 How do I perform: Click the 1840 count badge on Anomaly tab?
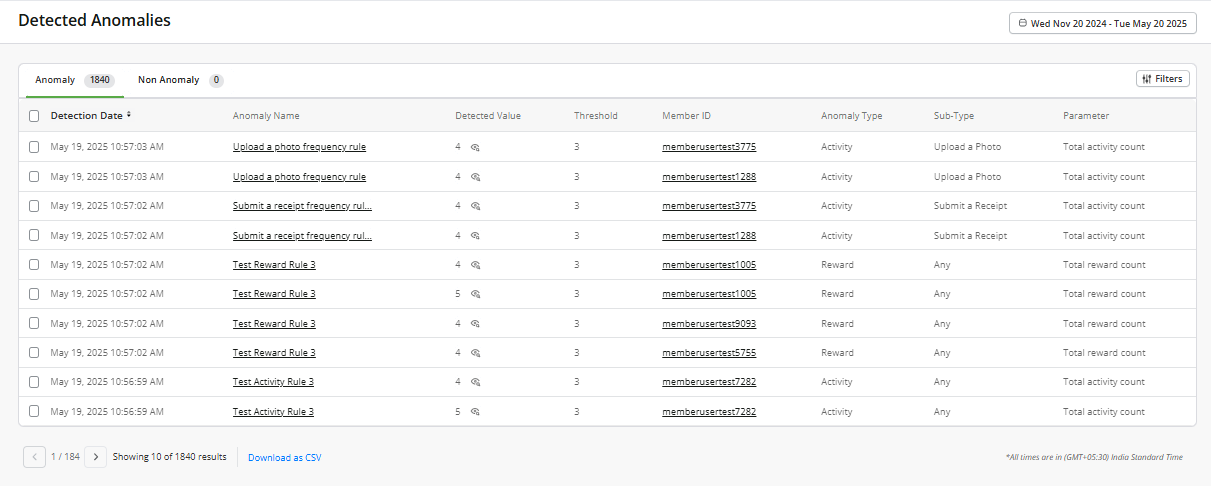(x=99, y=80)
